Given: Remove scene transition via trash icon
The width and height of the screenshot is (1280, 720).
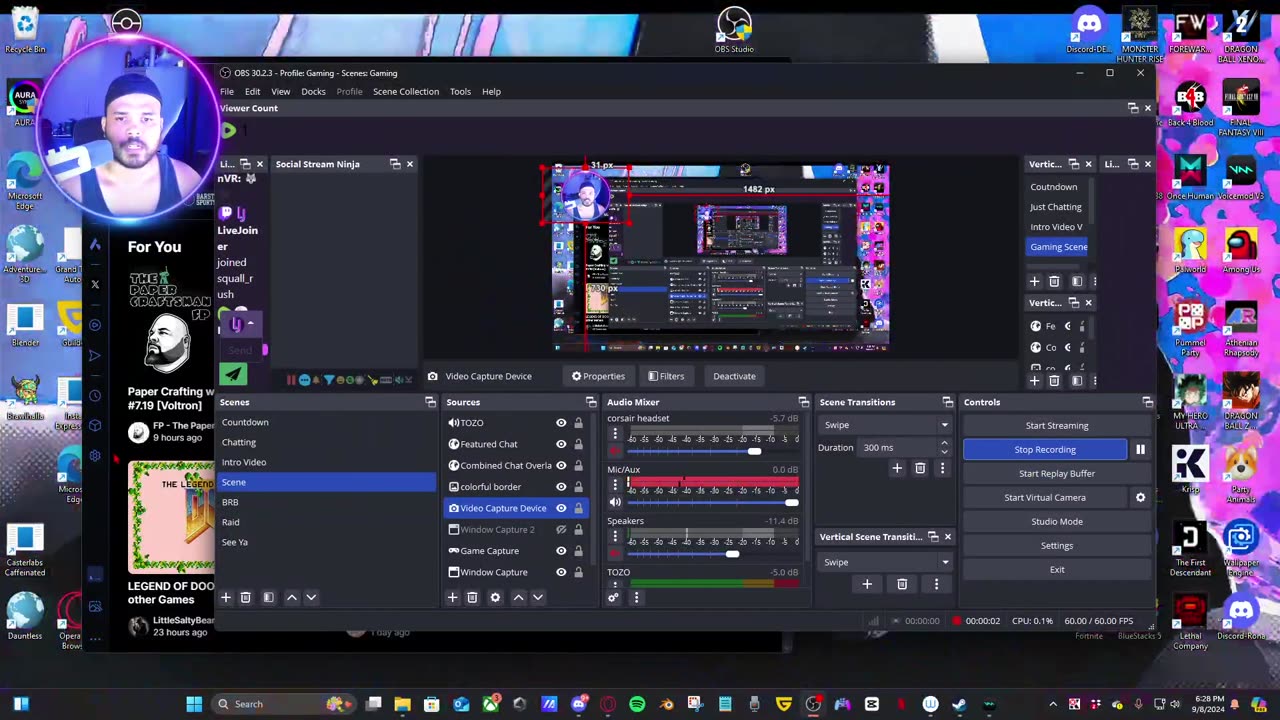Looking at the screenshot, I should [x=920, y=468].
